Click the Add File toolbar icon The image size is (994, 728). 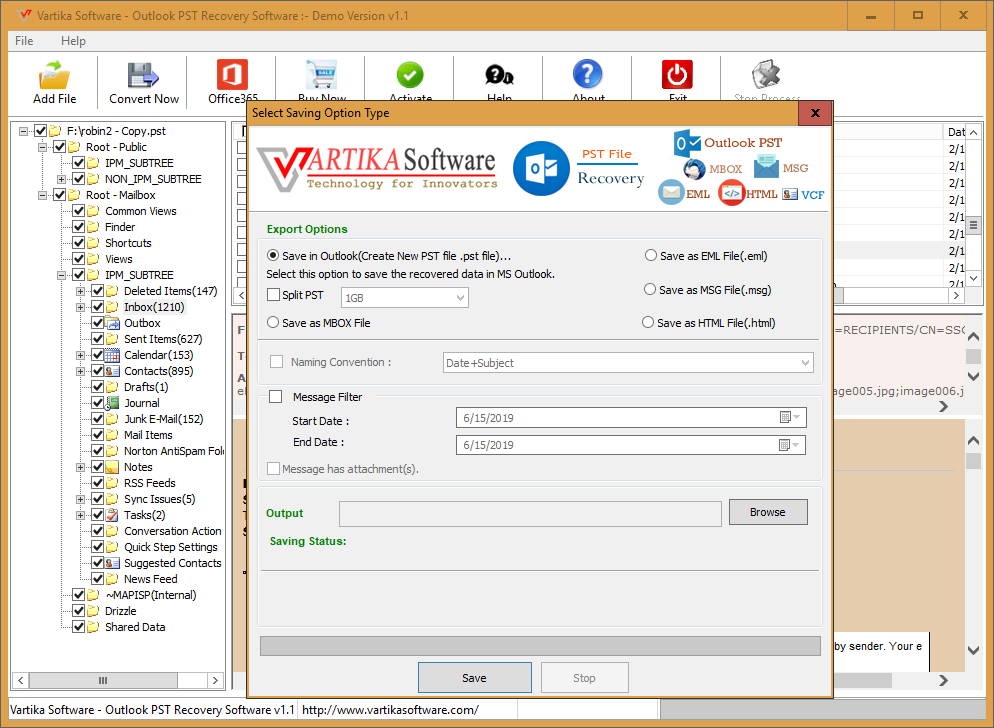pyautogui.click(x=54, y=75)
